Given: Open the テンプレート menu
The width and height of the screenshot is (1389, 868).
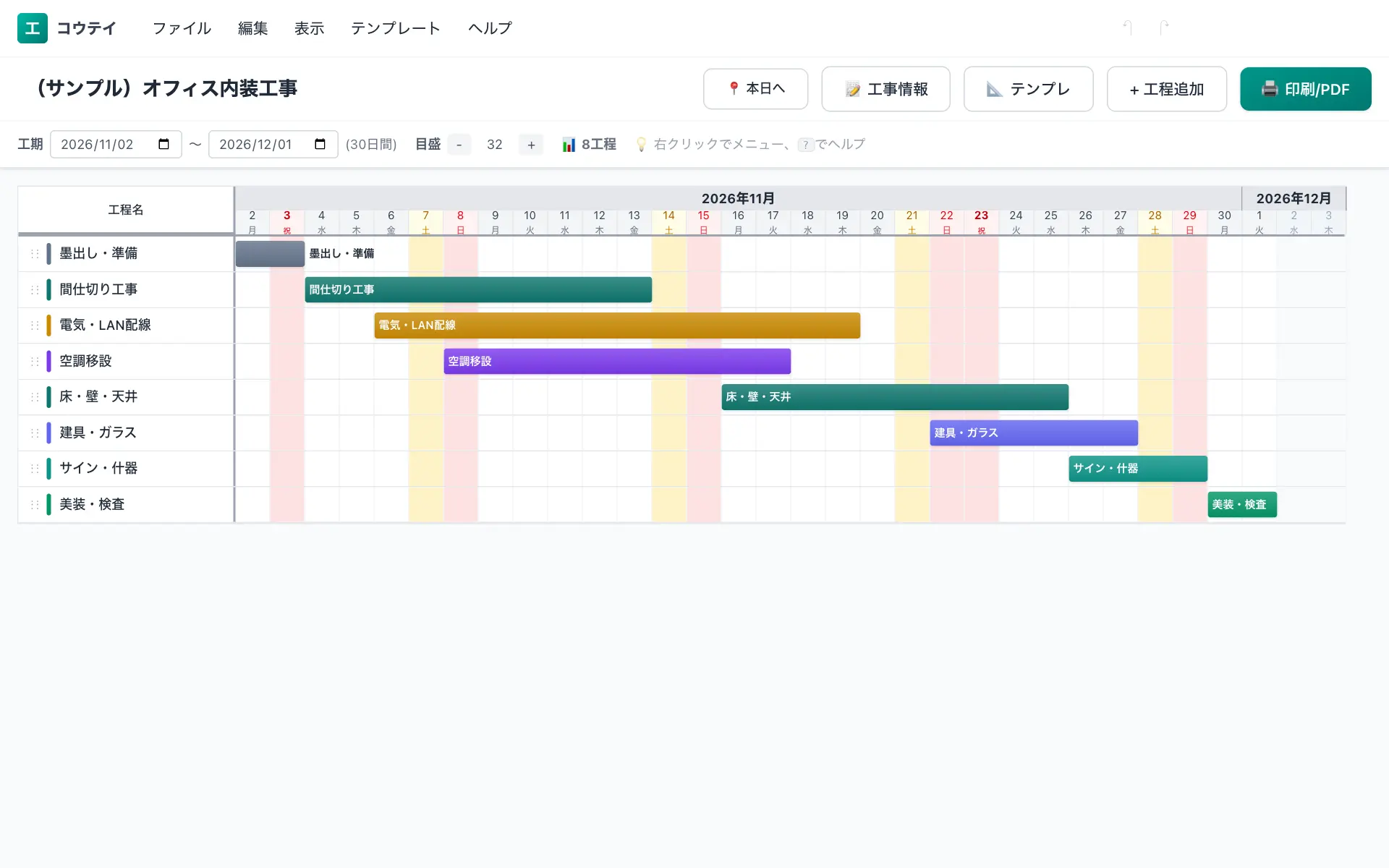Looking at the screenshot, I should click(x=396, y=28).
